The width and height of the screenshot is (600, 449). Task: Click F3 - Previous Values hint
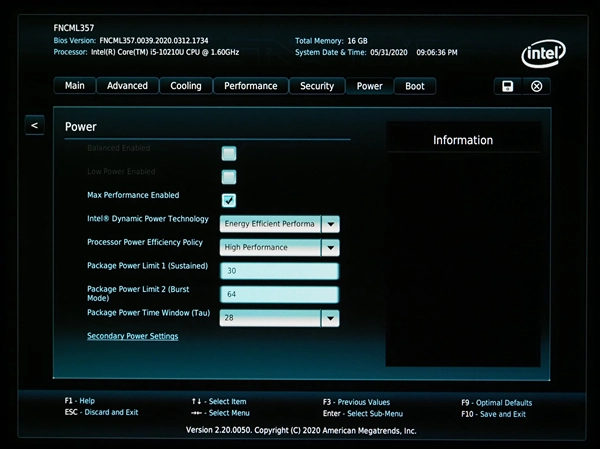356,402
